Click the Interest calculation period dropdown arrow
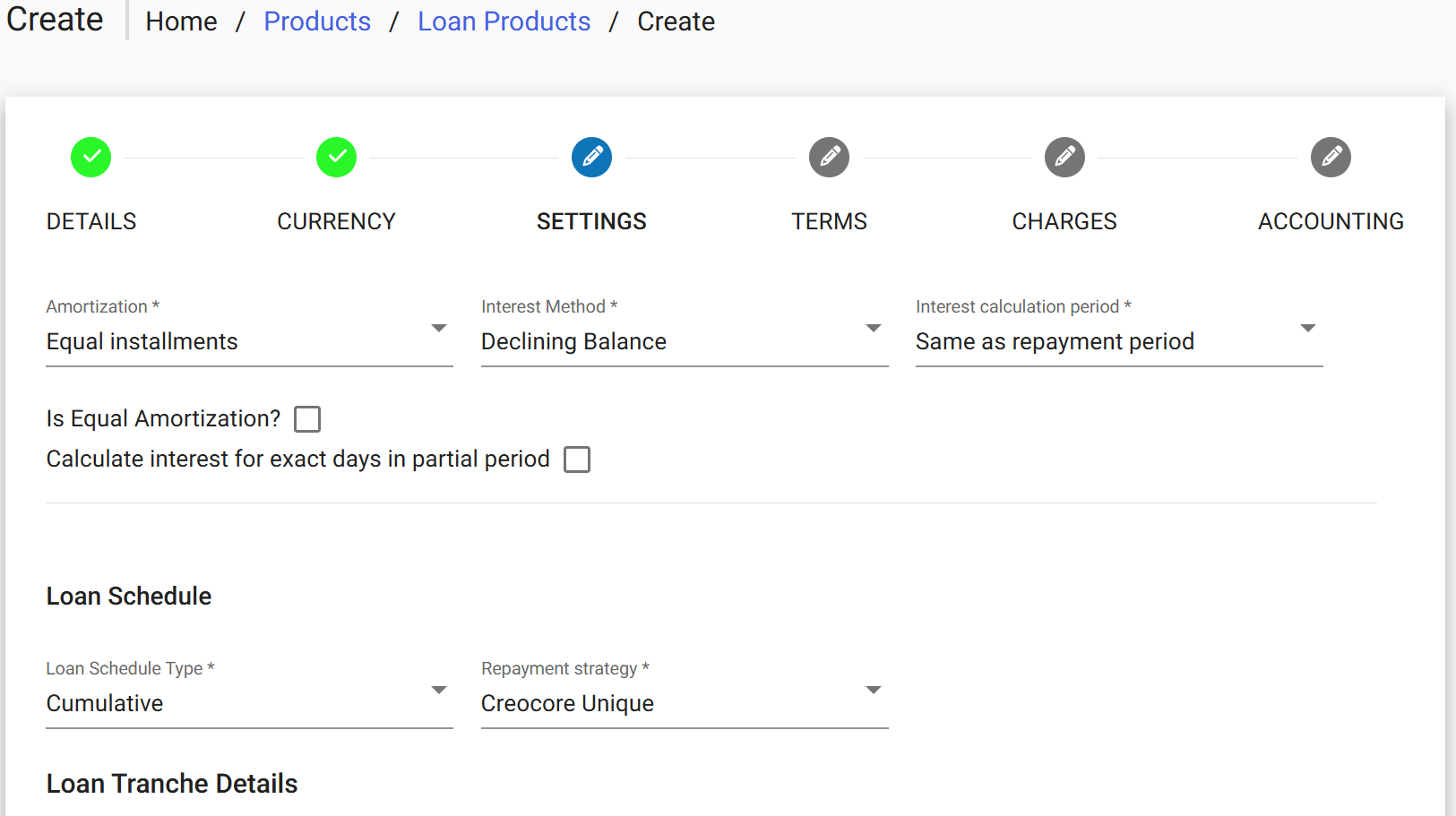Viewport: 1456px width, 816px height. (x=1308, y=329)
